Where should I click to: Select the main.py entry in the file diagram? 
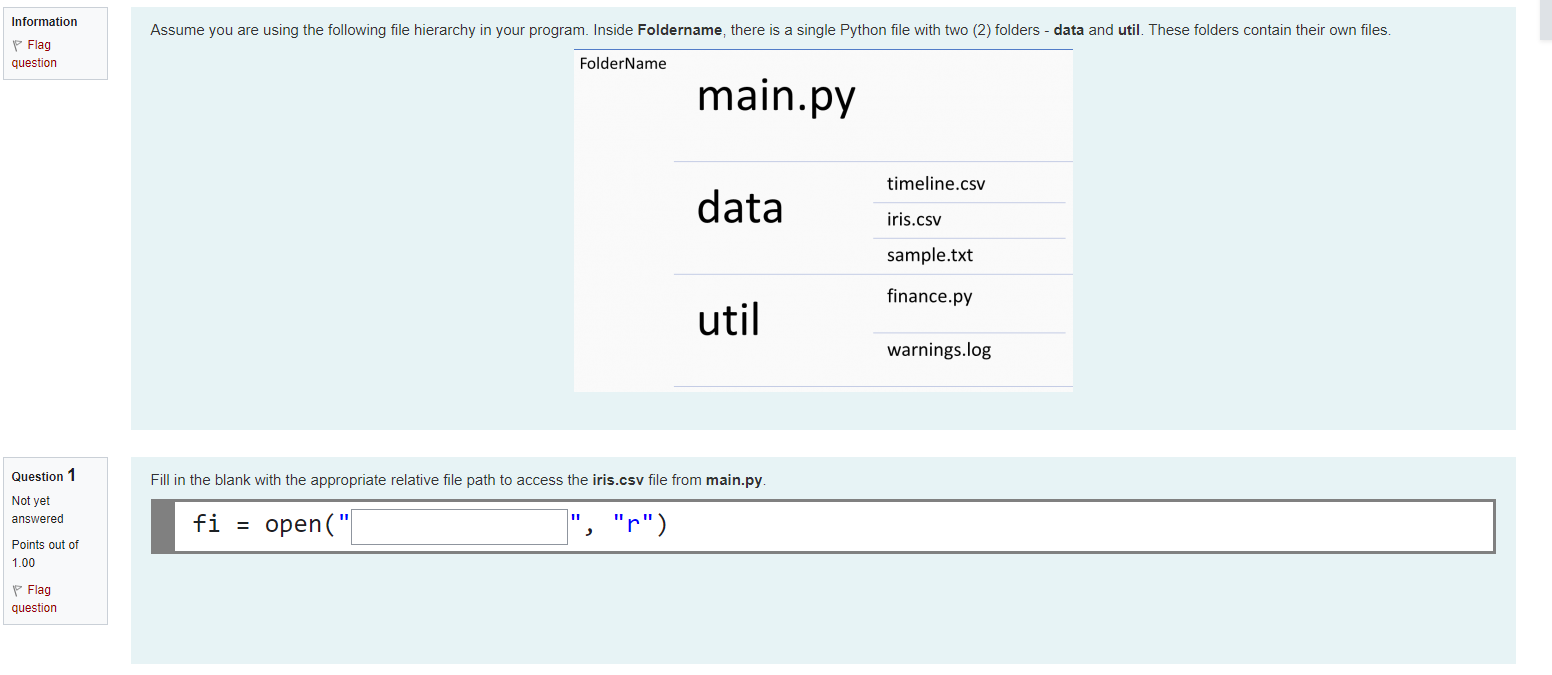pyautogui.click(x=776, y=96)
